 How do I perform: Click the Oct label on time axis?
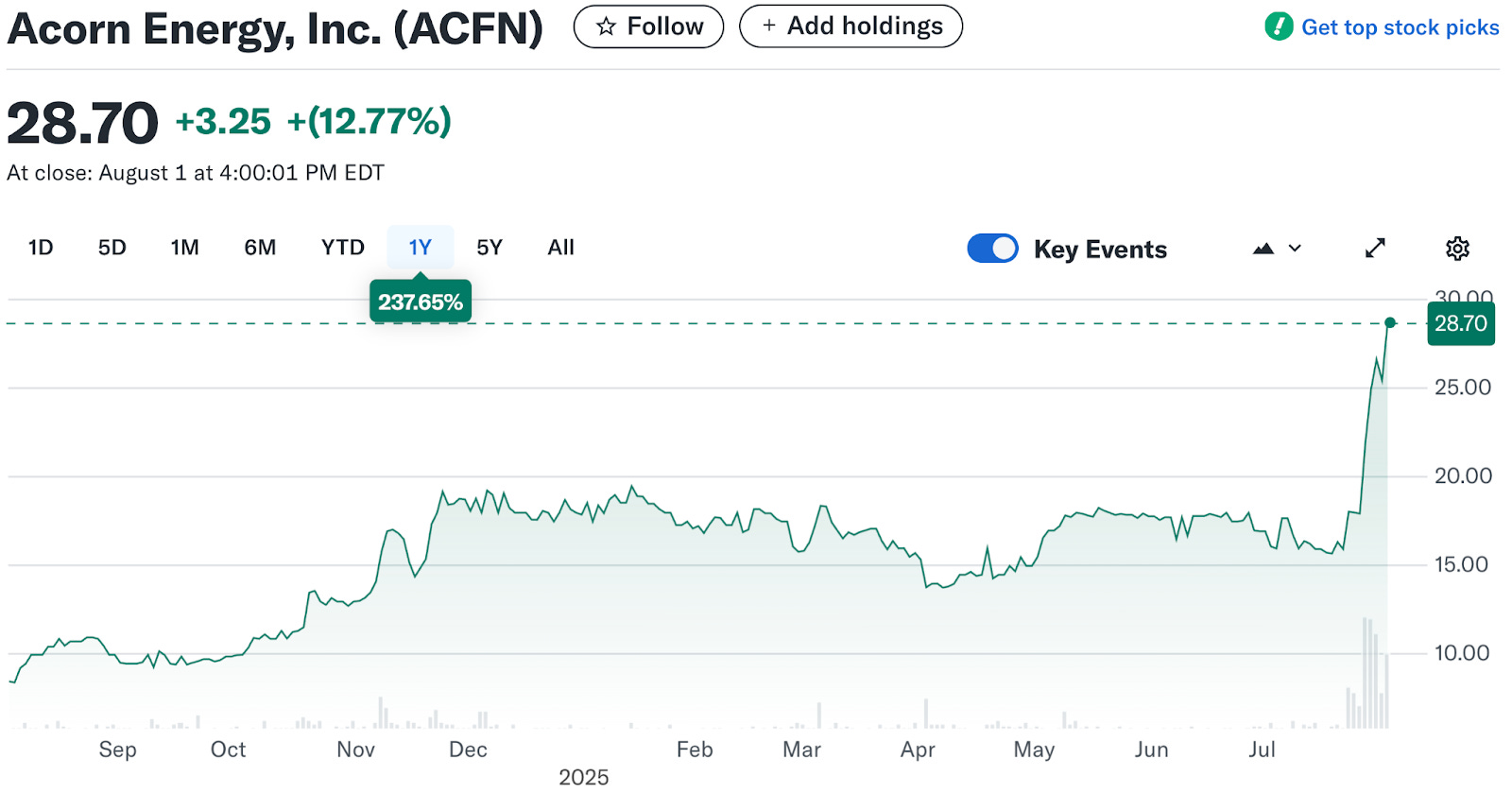pos(228,750)
